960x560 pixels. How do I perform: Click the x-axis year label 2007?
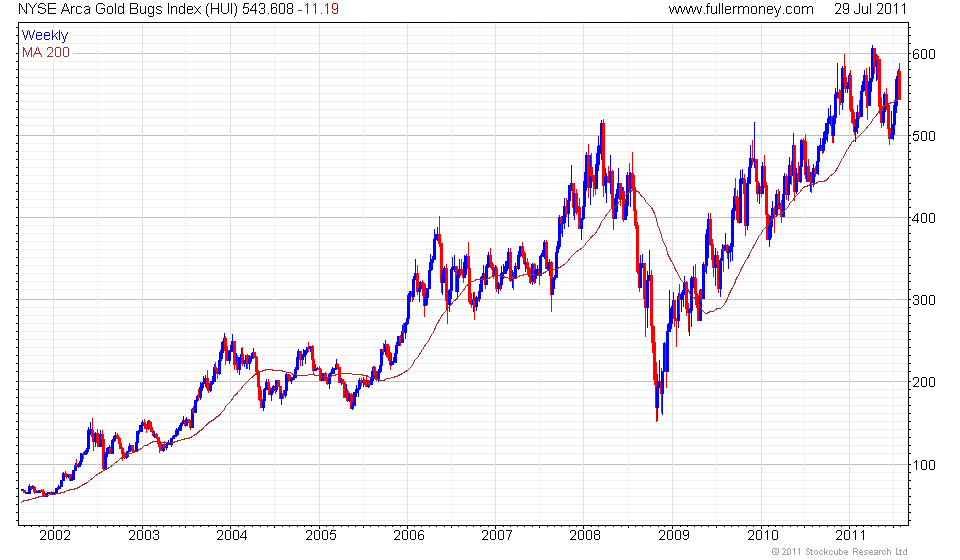[x=497, y=535]
